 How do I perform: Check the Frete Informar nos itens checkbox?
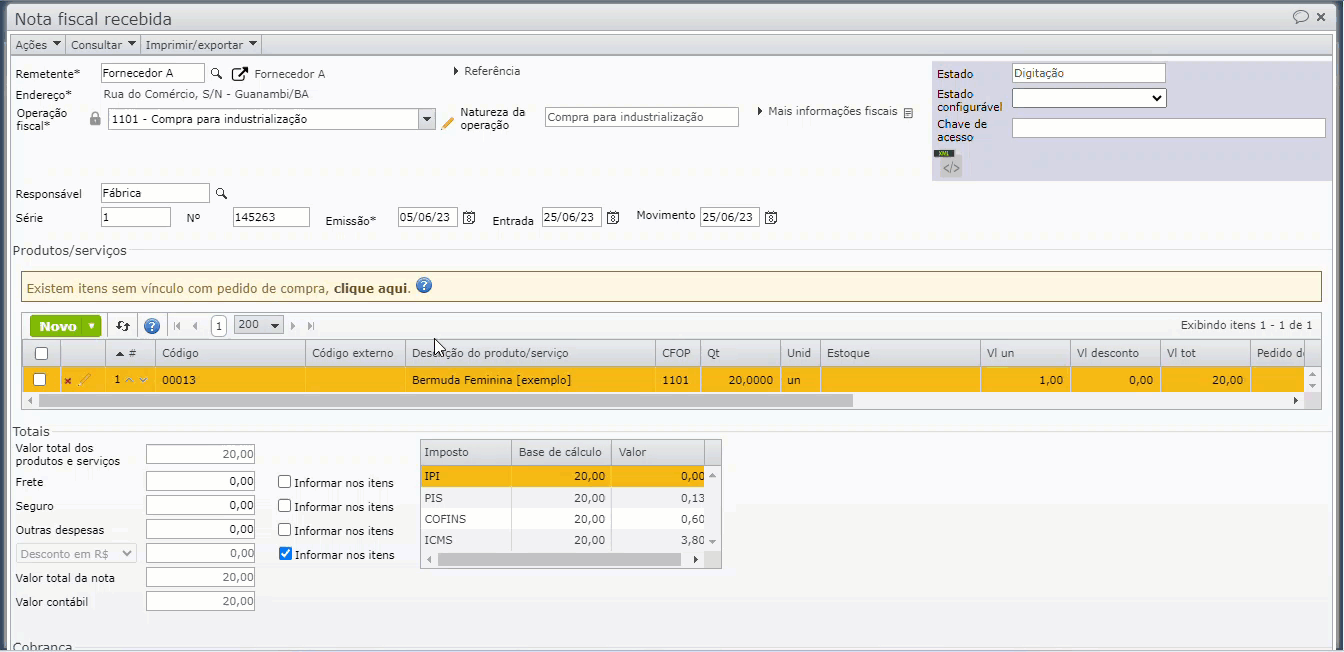click(x=285, y=482)
